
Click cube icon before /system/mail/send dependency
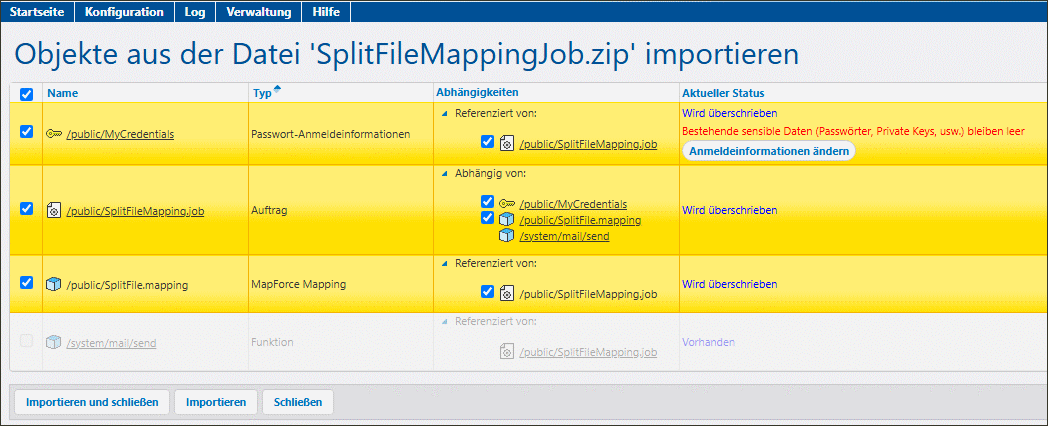507,235
